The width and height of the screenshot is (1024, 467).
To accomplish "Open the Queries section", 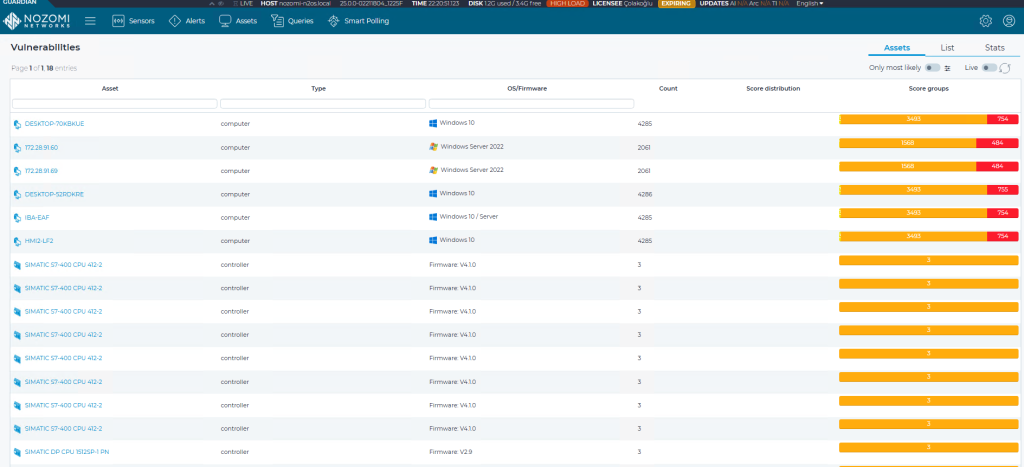I will pos(292,21).
